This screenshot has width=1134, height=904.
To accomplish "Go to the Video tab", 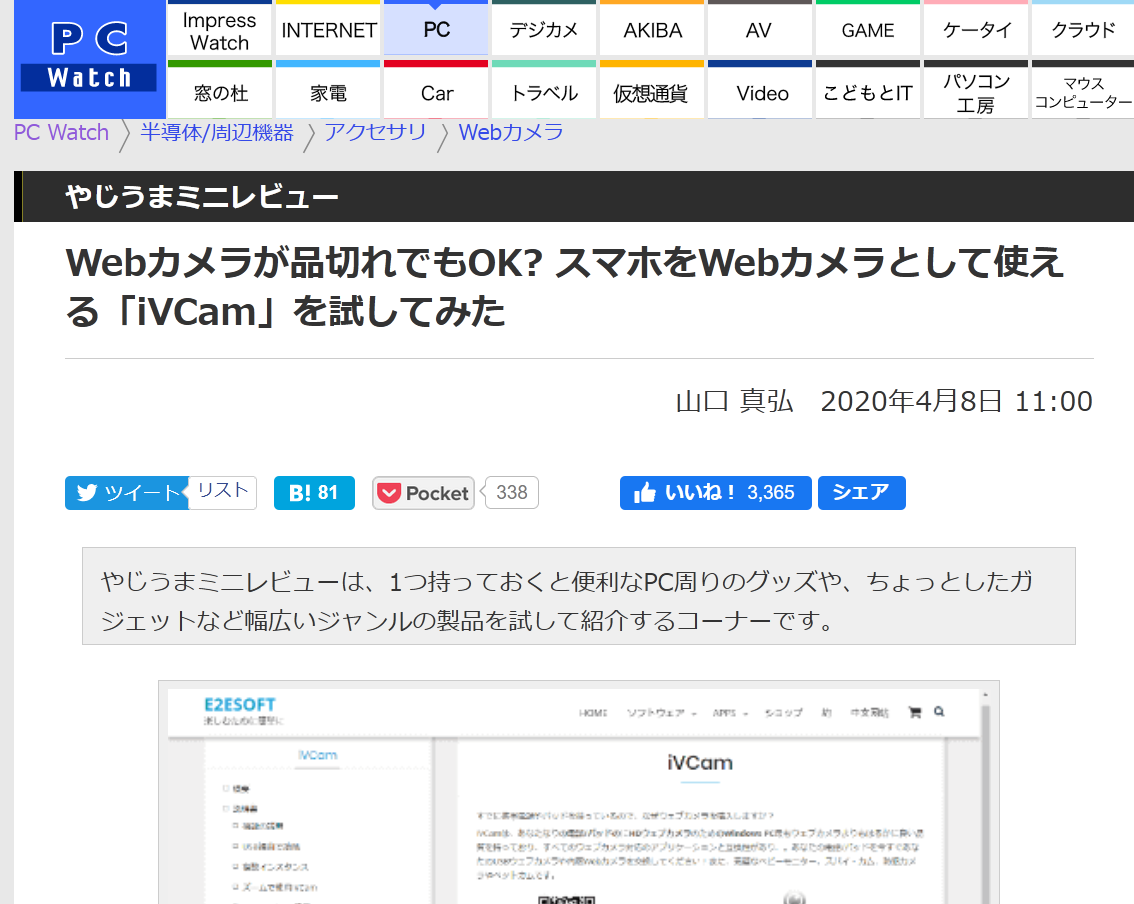I will point(759,90).
